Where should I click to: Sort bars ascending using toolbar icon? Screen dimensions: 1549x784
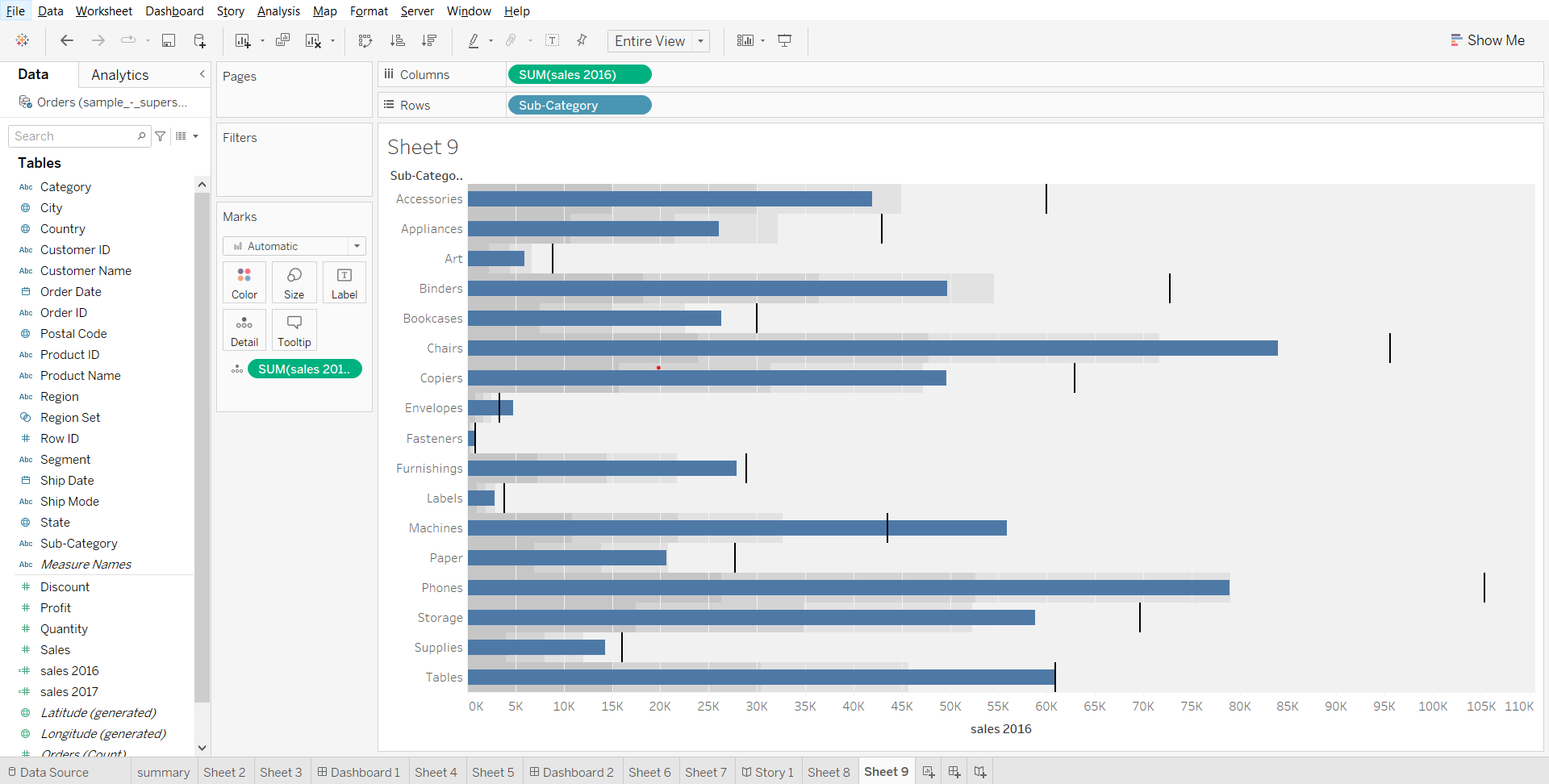397,41
